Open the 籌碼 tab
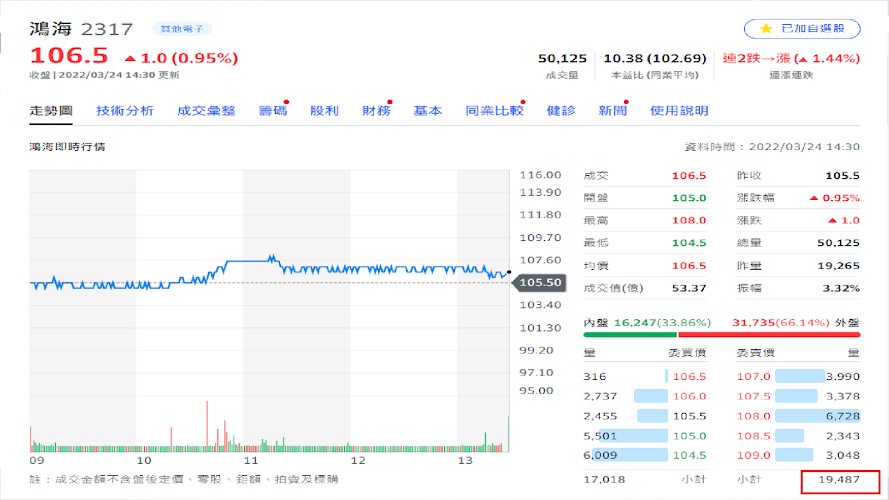Viewport: 889px width, 500px height. click(x=273, y=111)
